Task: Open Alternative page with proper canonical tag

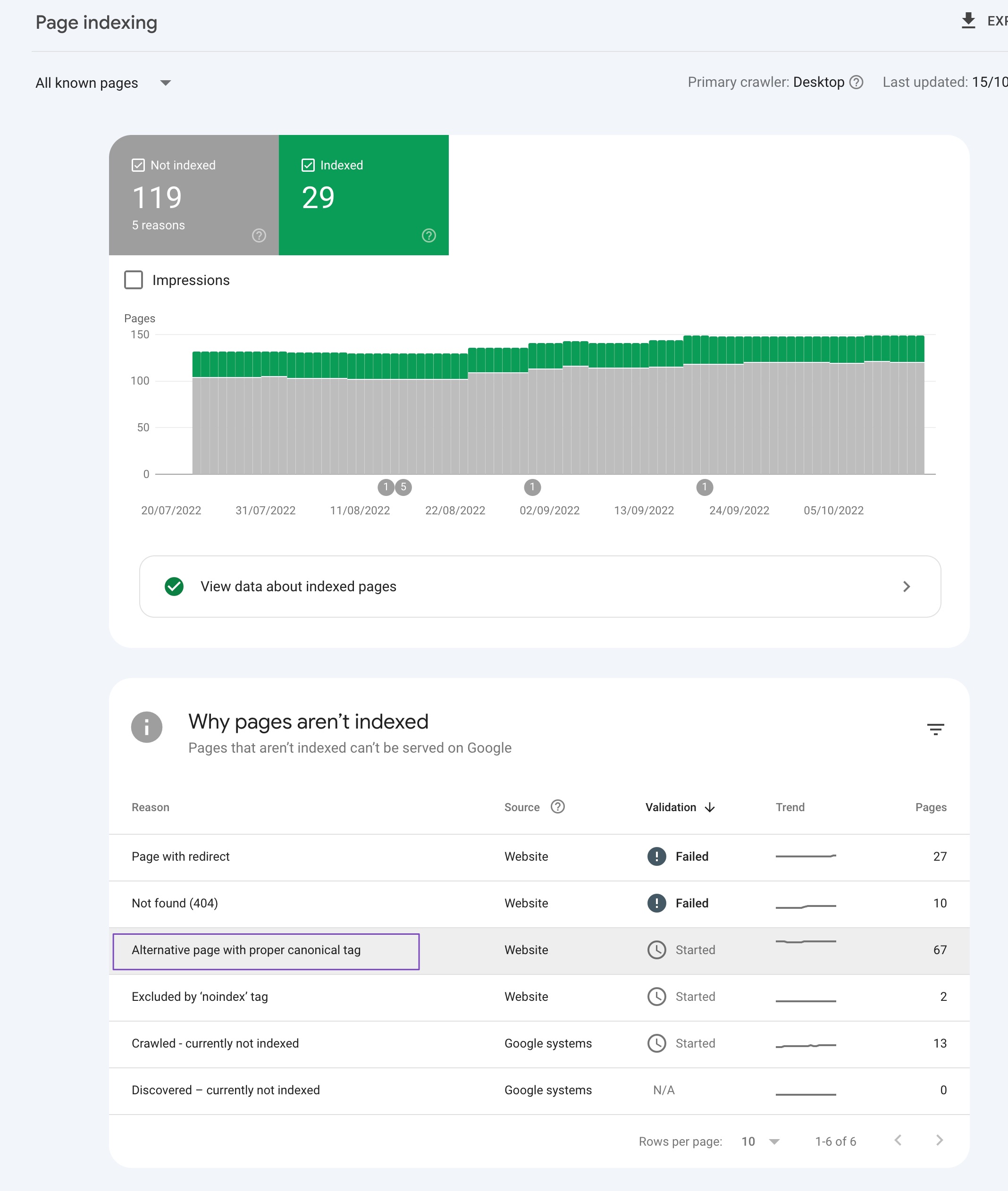Action: [x=246, y=950]
